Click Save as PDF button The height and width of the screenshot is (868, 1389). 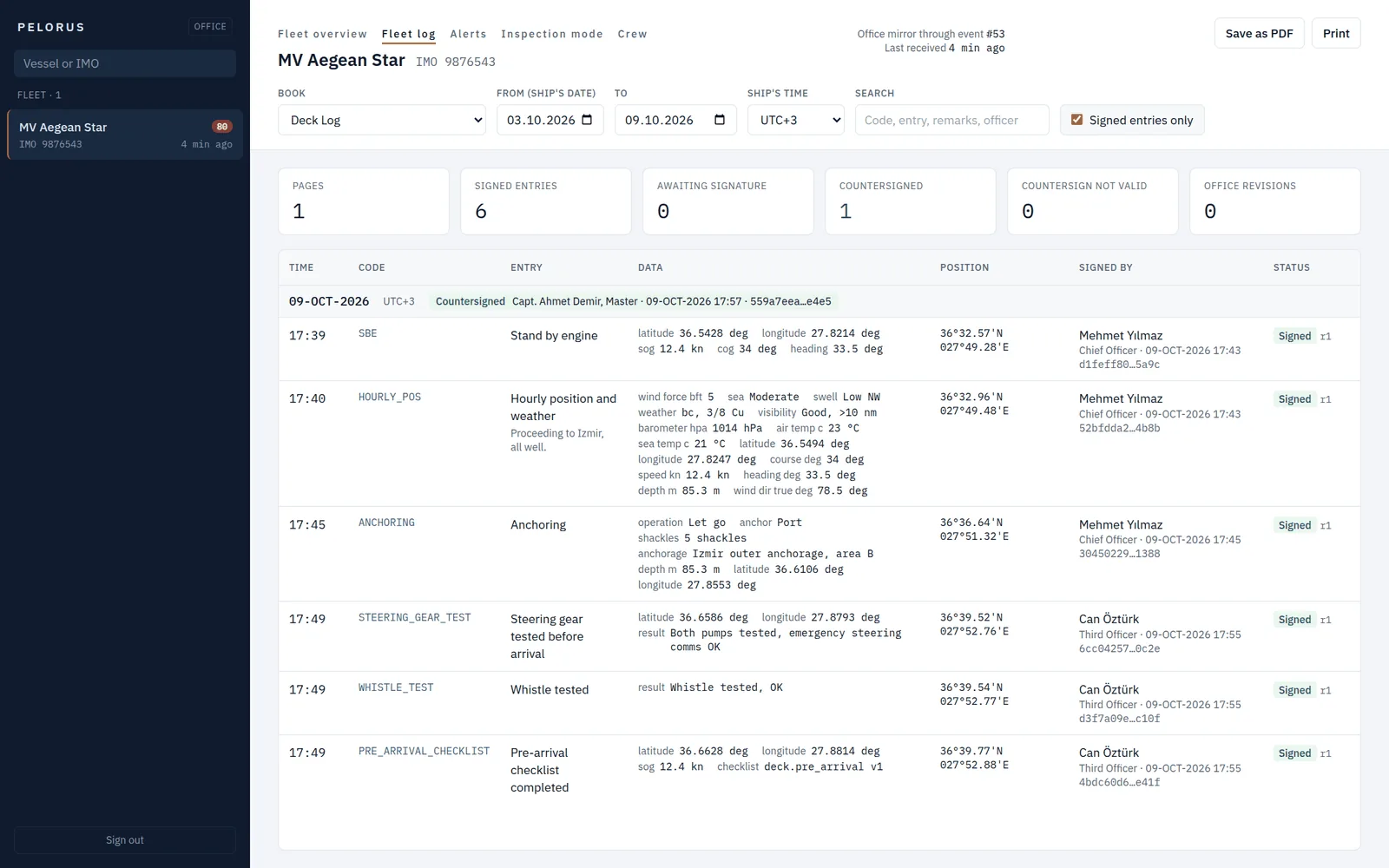pos(1259,33)
